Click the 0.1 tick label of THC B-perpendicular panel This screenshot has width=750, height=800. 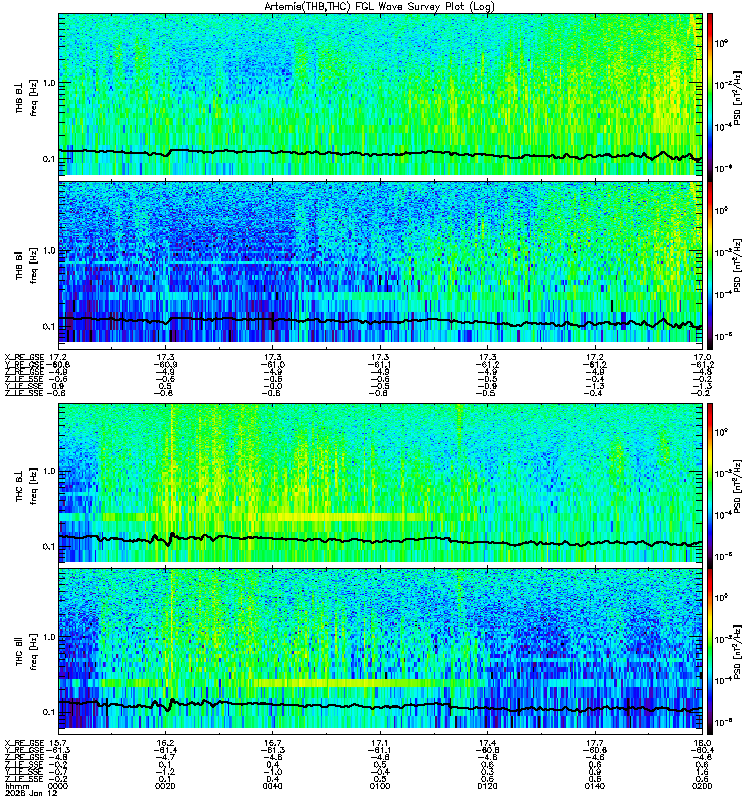(49, 546)
